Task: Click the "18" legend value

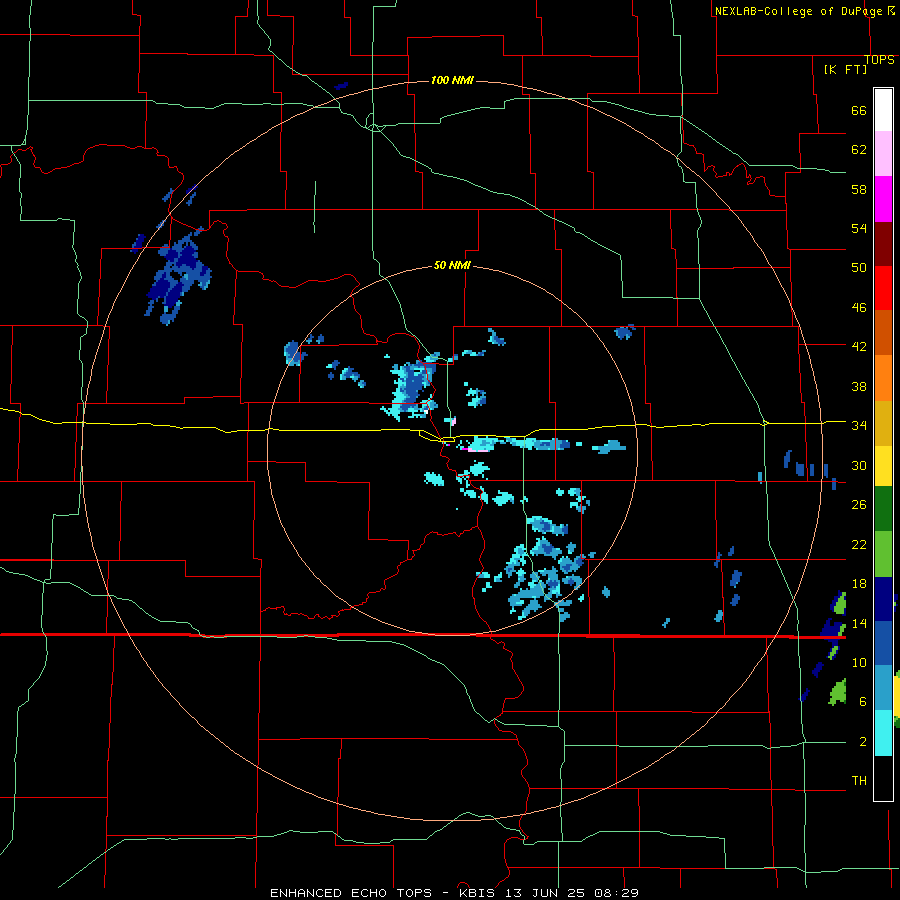Action: pos(859,584)
